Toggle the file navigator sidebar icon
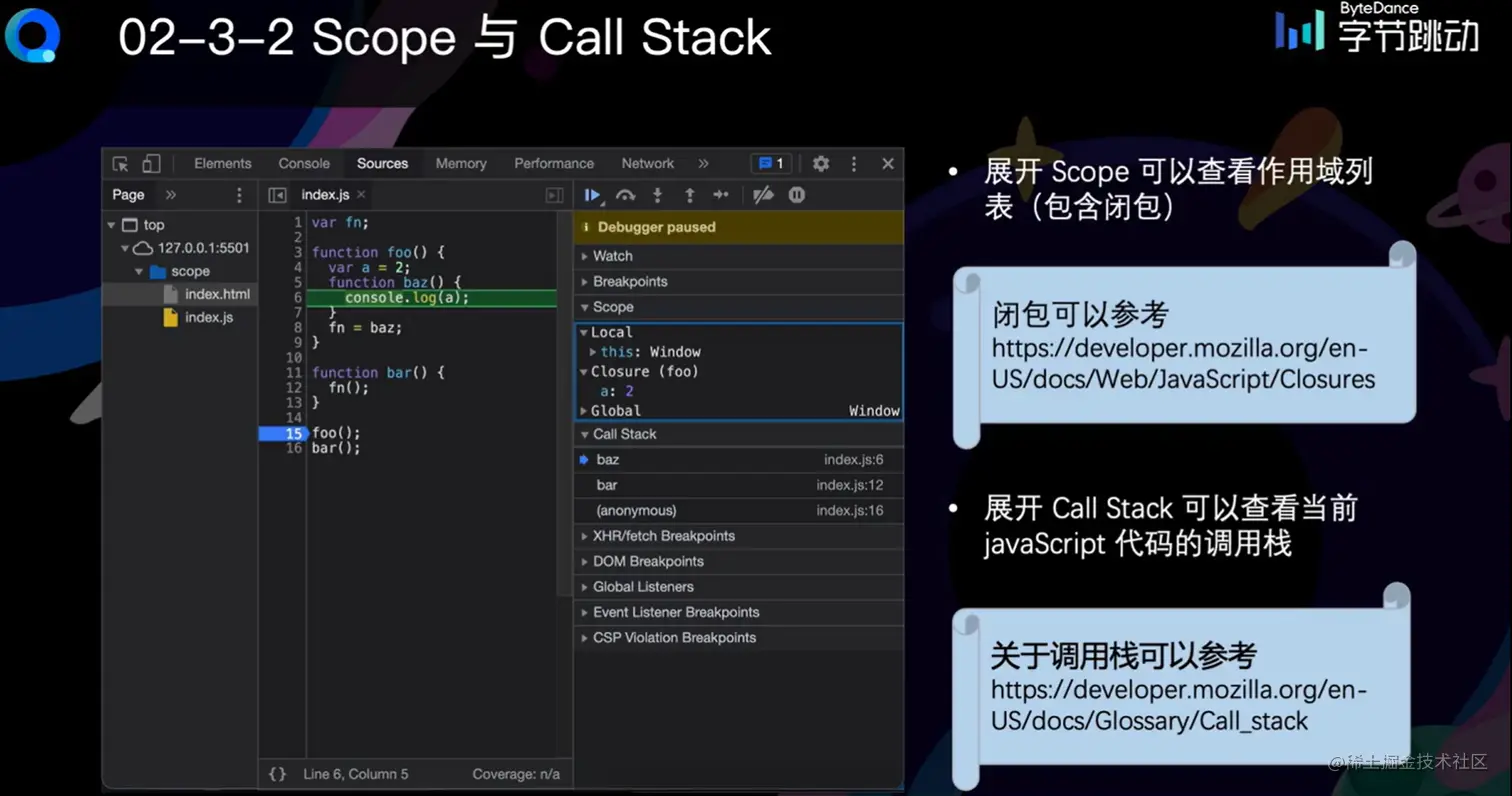 tap(278, 195)
